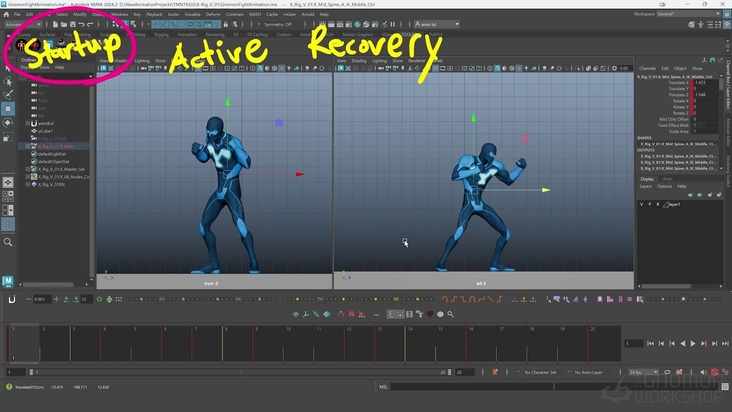Click the first orange tangent curve icon

point(444,299)
